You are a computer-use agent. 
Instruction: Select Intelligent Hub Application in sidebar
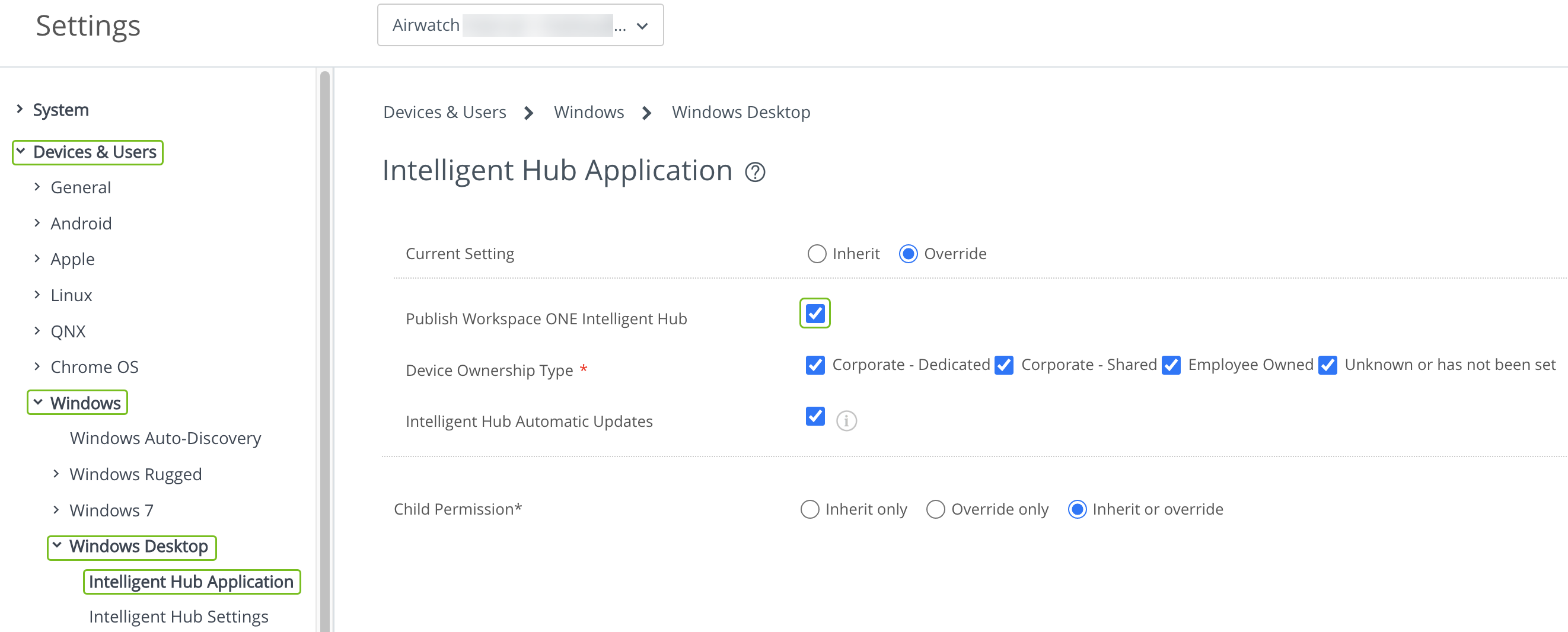pyautogui.click(x=191, y=582)
